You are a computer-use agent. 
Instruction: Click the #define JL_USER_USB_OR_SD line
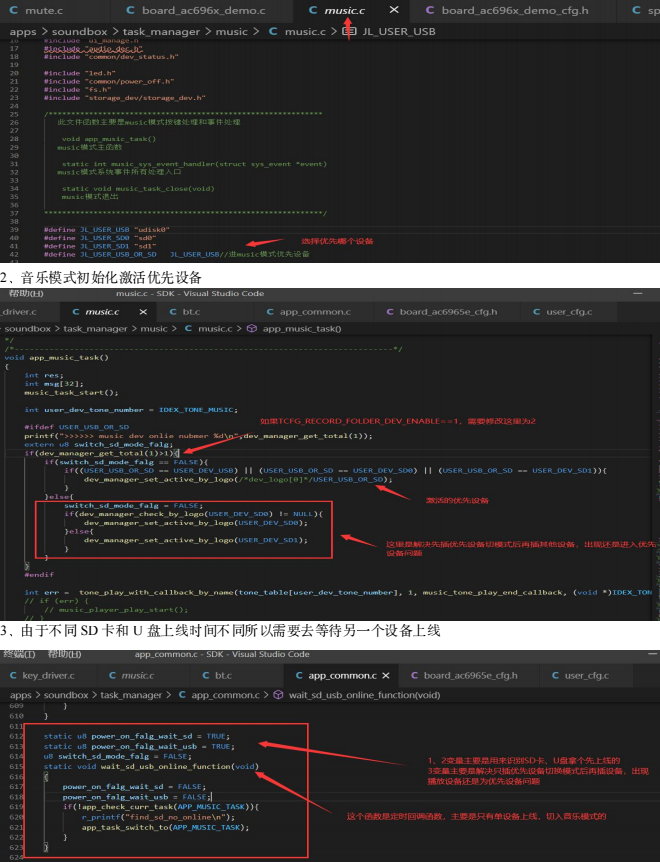[176, 254]
